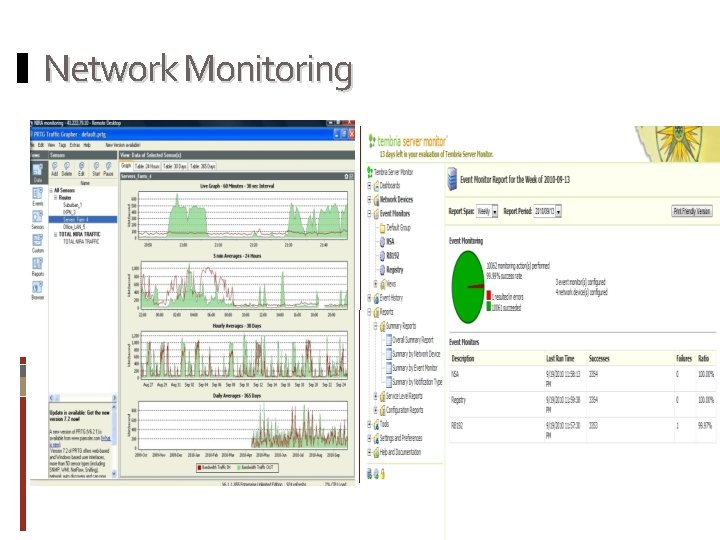The height and width of the screenshot is (540, 720).
Task: Click the Print Friendly Version button
Action: pos(692,211)
